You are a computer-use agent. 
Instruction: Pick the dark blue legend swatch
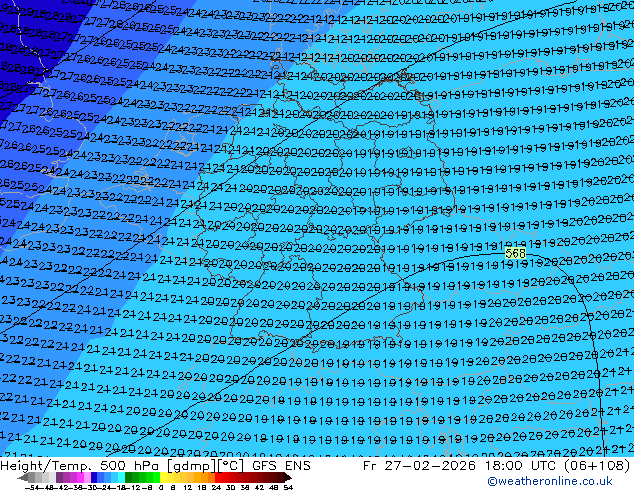(x=94, y=477)
